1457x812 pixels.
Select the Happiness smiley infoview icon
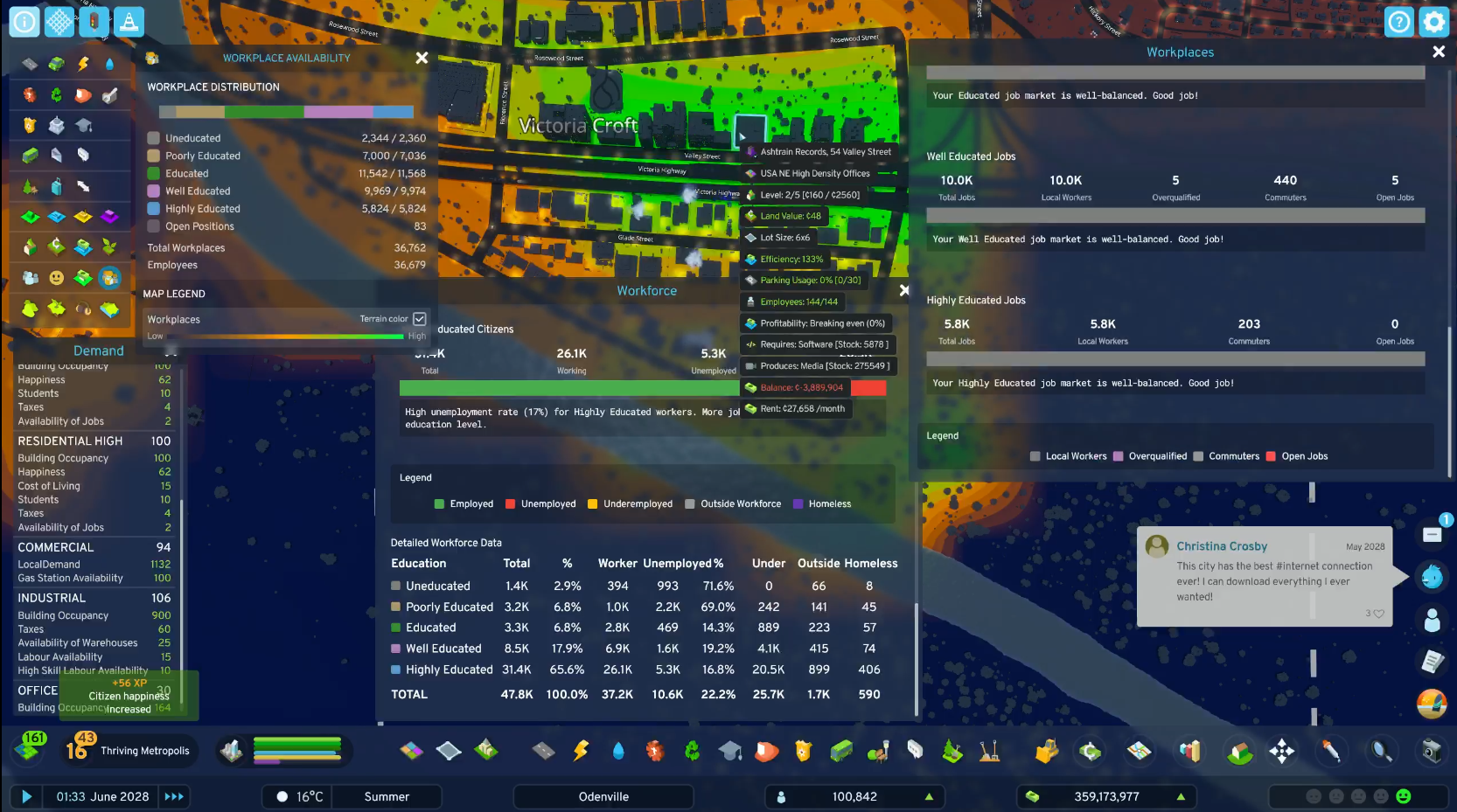[x=57, y=278]
